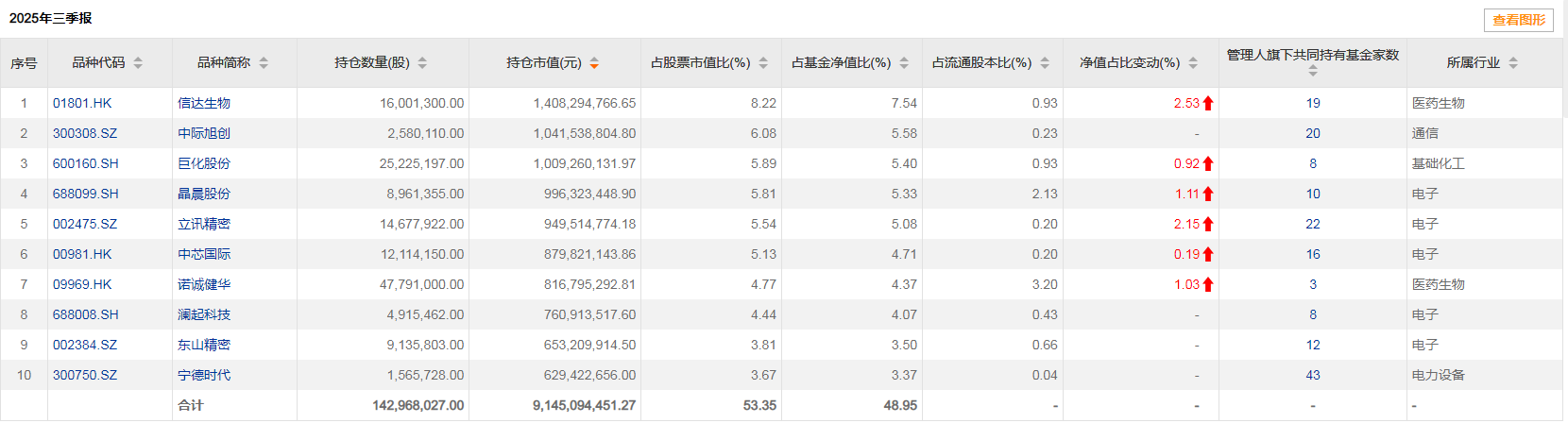
Task: Sort by 持仓市值(元) column arrows
Action: point(594,63)
